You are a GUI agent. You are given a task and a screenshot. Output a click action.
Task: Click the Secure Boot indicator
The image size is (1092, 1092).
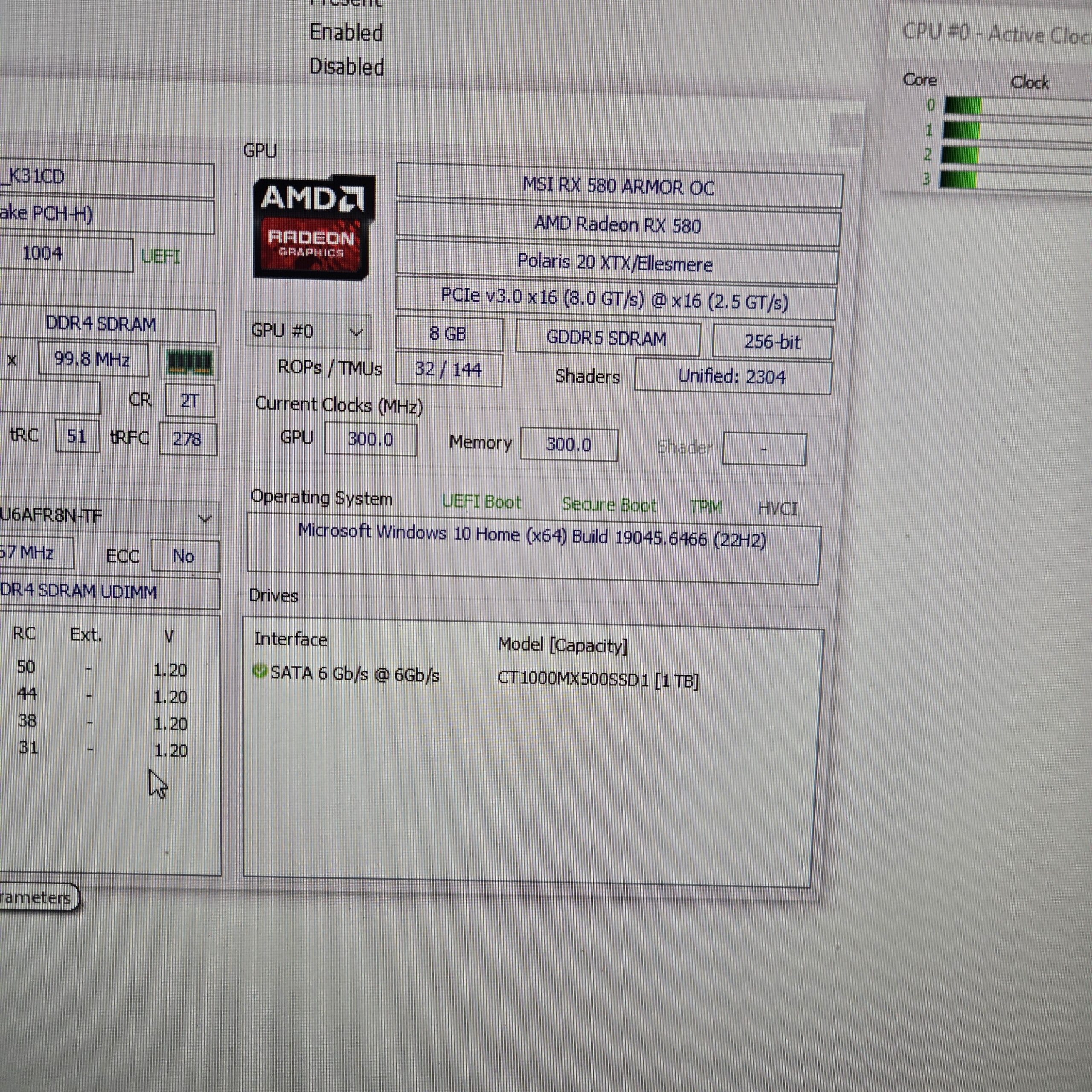click(x=609, y=505)
